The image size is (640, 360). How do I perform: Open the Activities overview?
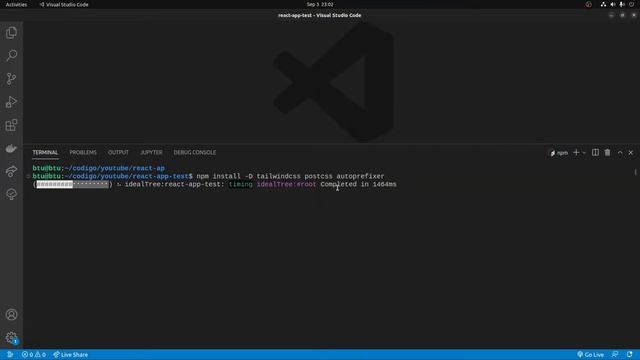point(16,4)
